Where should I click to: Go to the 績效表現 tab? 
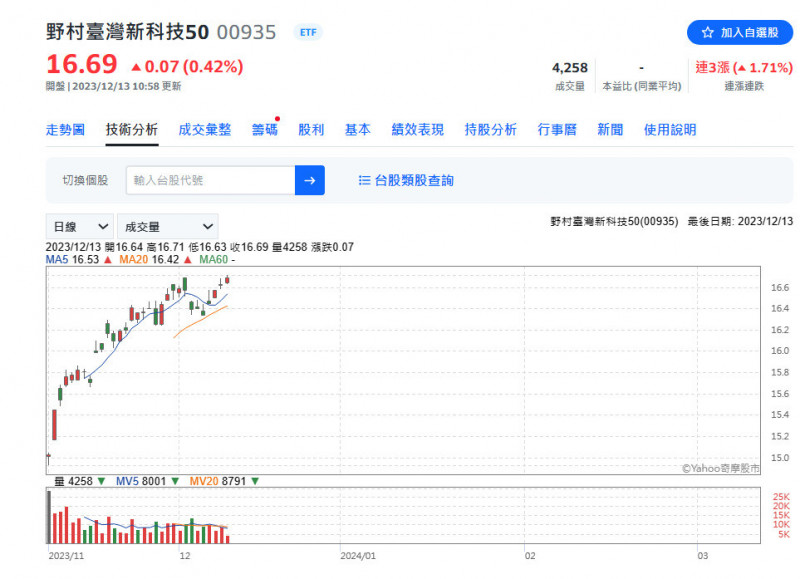tap(417, 130)
